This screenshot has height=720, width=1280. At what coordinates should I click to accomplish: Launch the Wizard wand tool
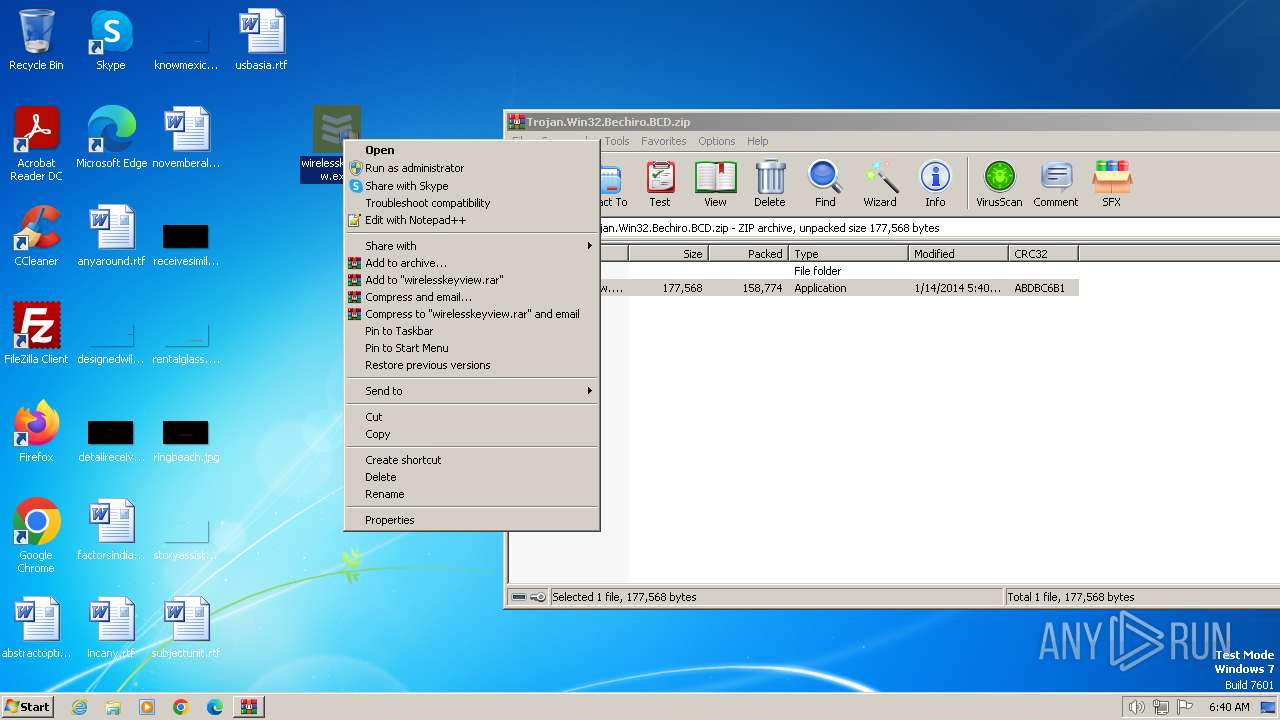[x=880, y=184]
